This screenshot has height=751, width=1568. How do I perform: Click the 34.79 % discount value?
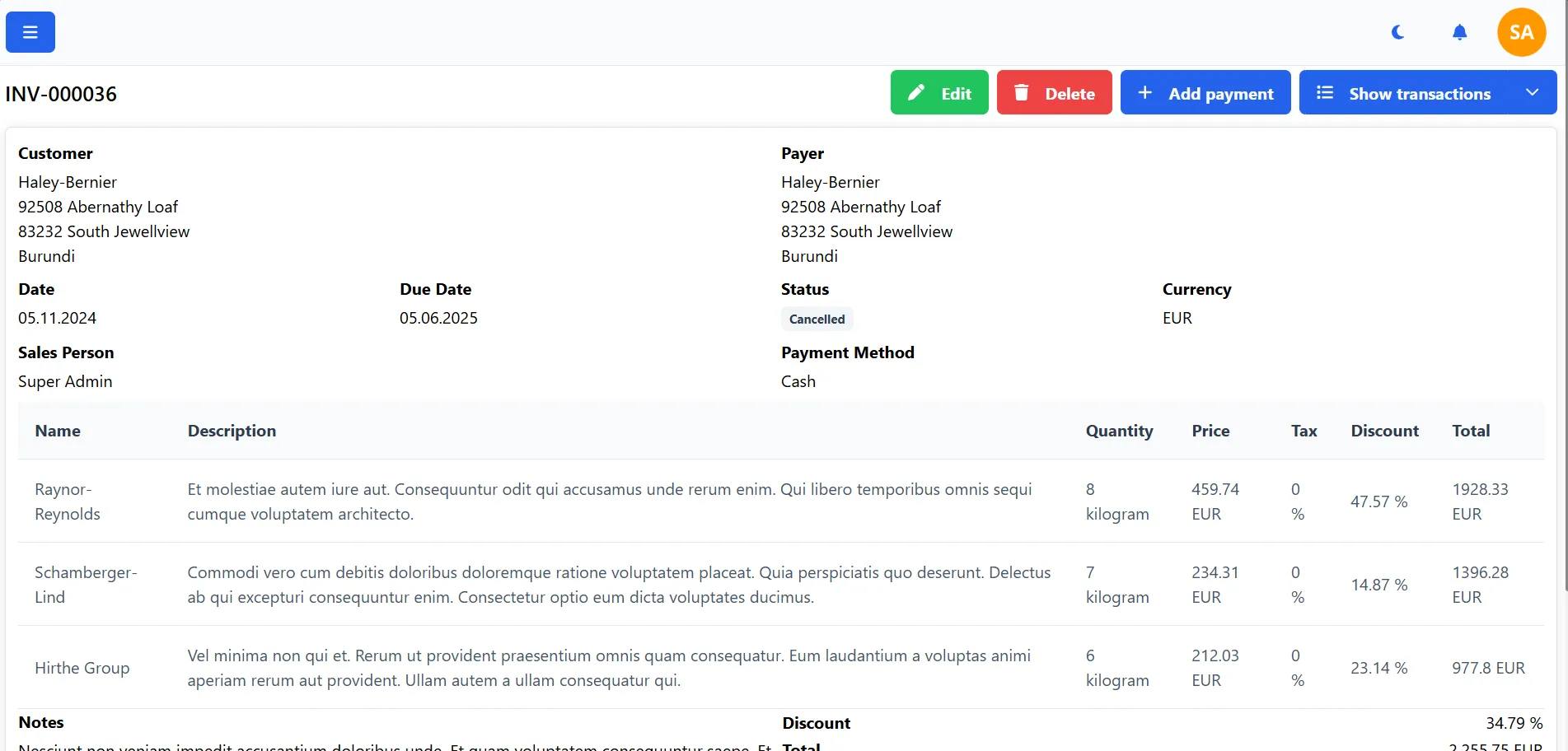(x=1514, y=722)
